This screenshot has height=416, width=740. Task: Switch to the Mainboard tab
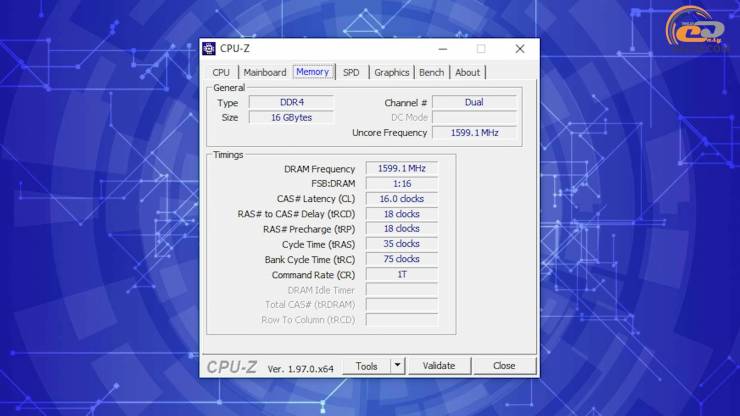point(265,73)
